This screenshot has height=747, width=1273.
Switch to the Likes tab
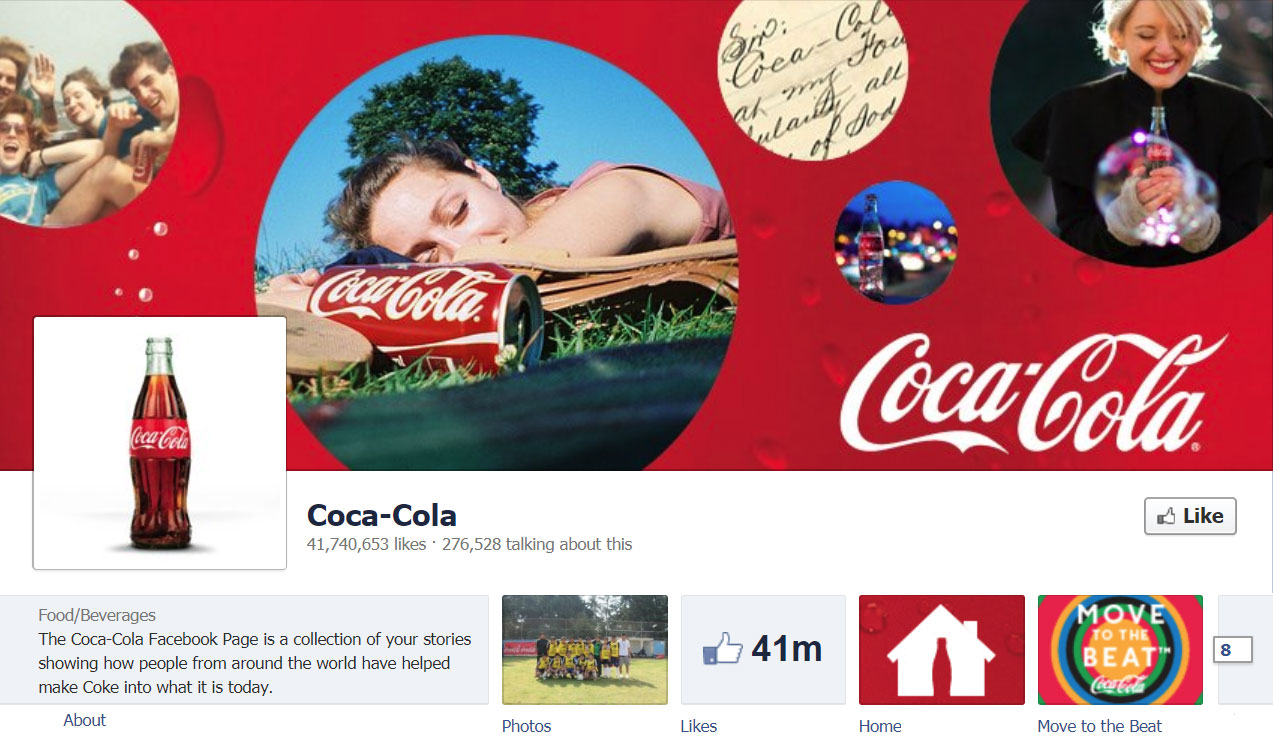click(x=698, y=726)
